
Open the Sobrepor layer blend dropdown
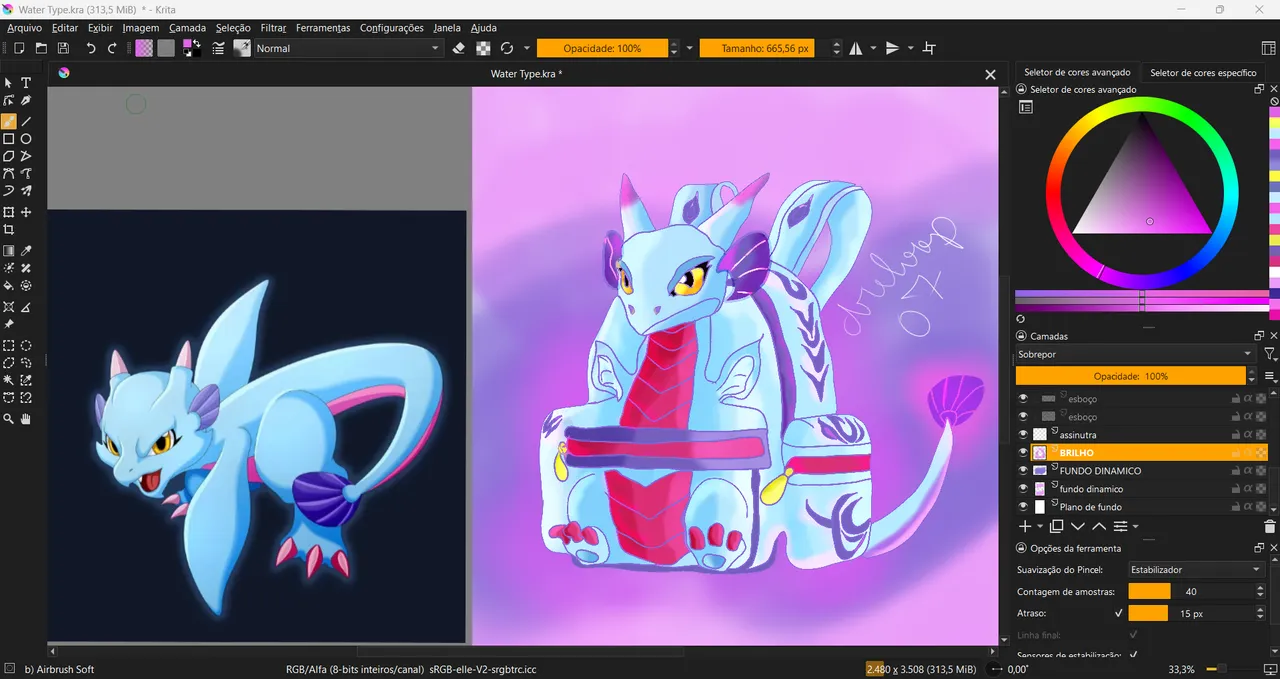1135,354
